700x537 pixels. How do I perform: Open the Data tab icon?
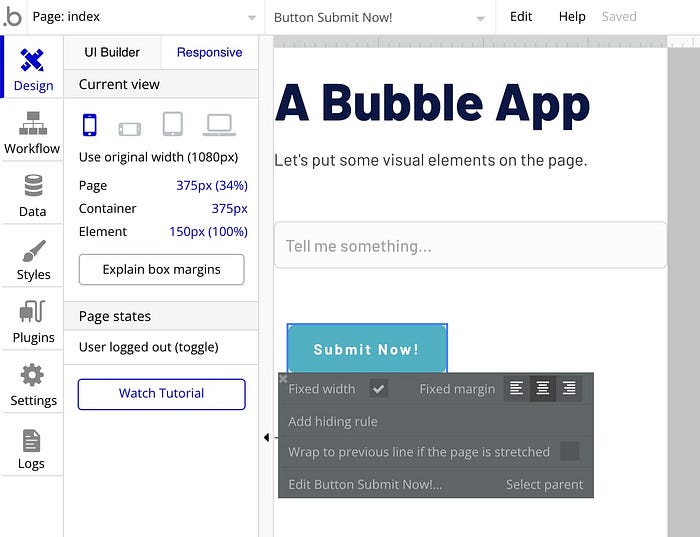click(x=33, y=186)
